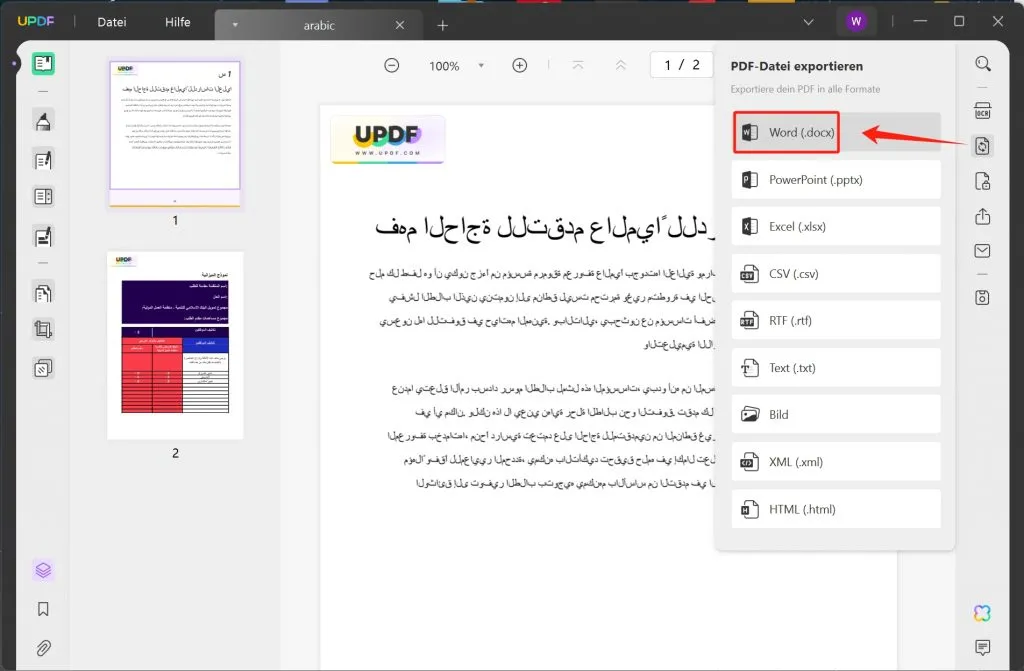
Task: Open the Hilfe menu
Action: tap(177, 22)
